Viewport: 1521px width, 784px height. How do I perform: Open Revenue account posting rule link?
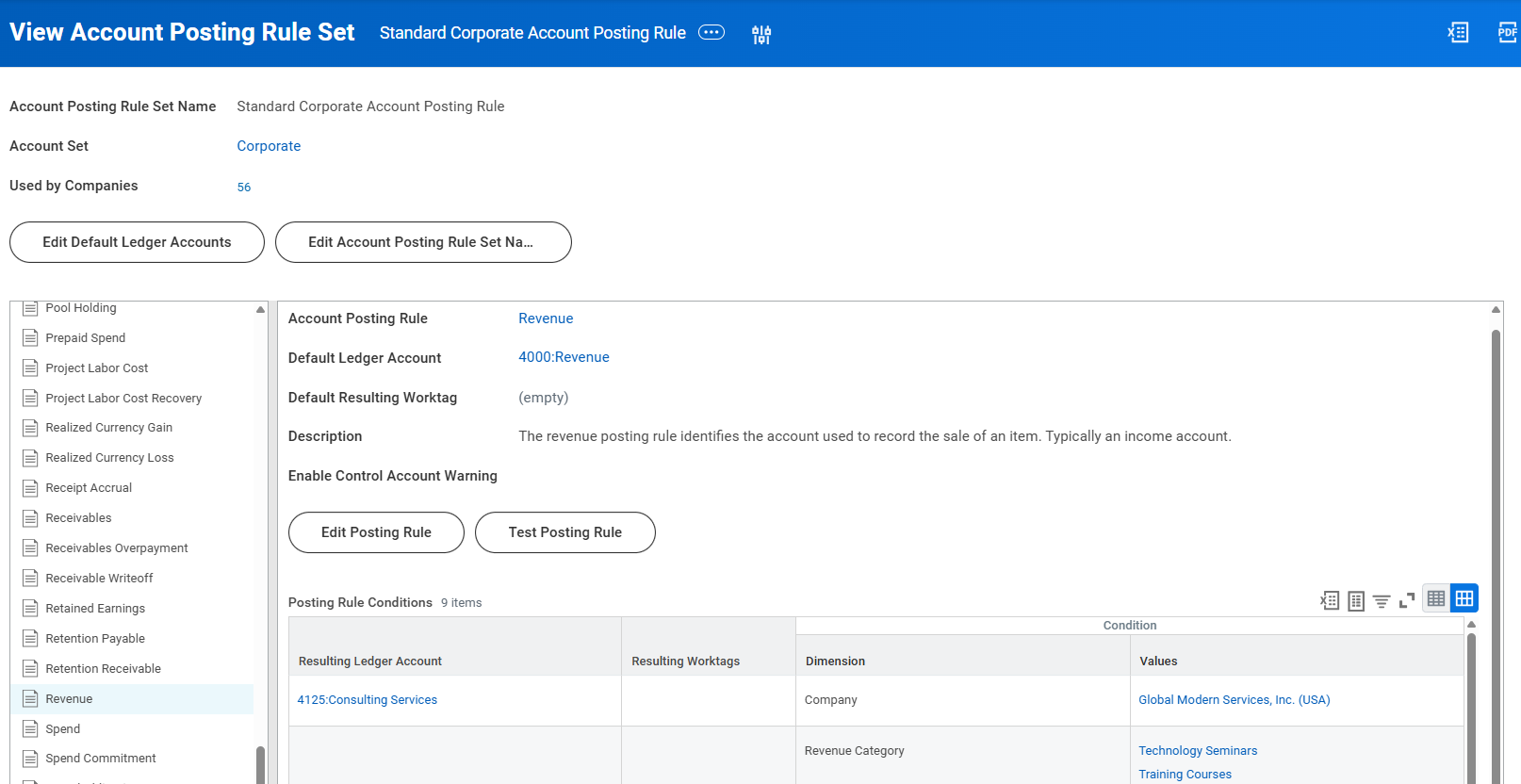tap(546, 318)
